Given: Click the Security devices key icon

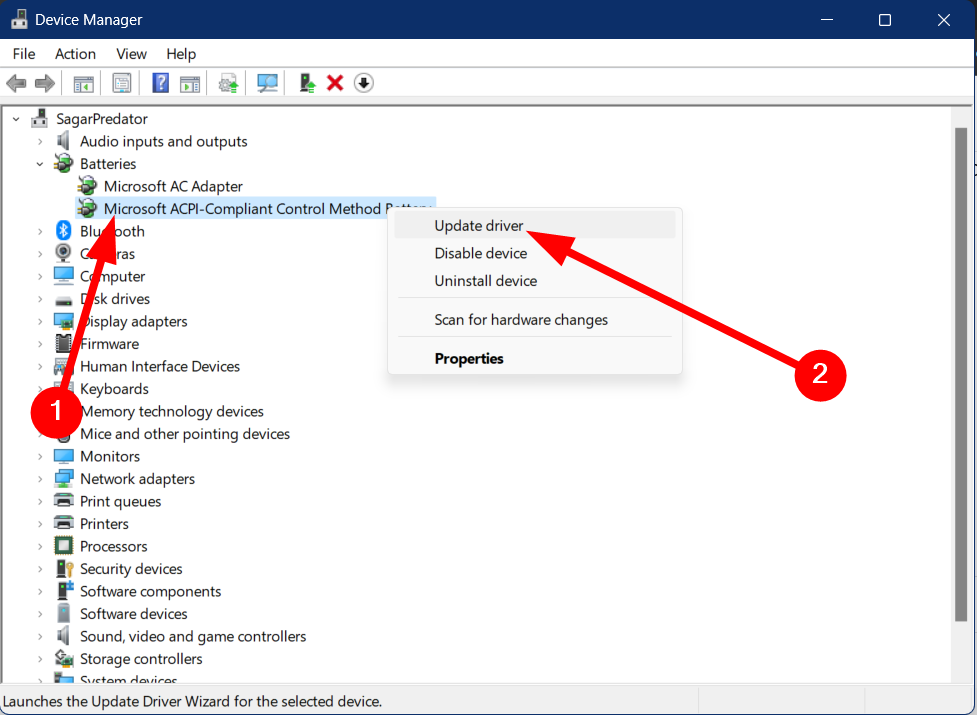Looking at the screenshot, I should click(x=65, y=569).
